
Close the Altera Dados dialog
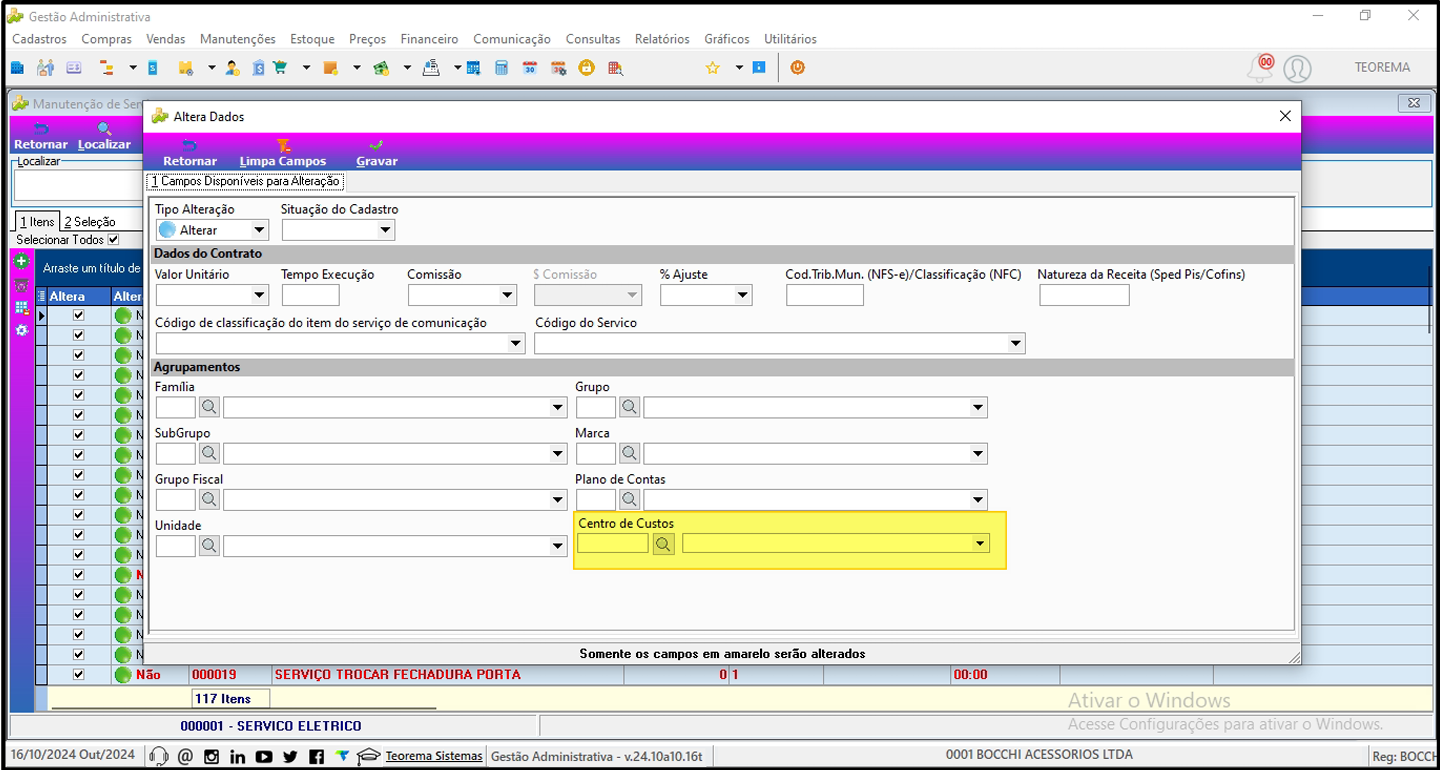coord(1286,116)
